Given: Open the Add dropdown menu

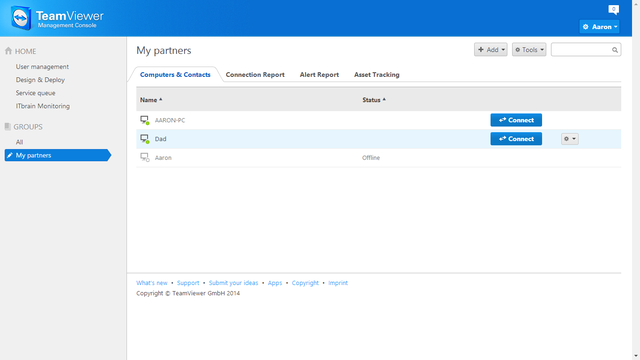Looking at the screenshot, I should tap(491, 50).
